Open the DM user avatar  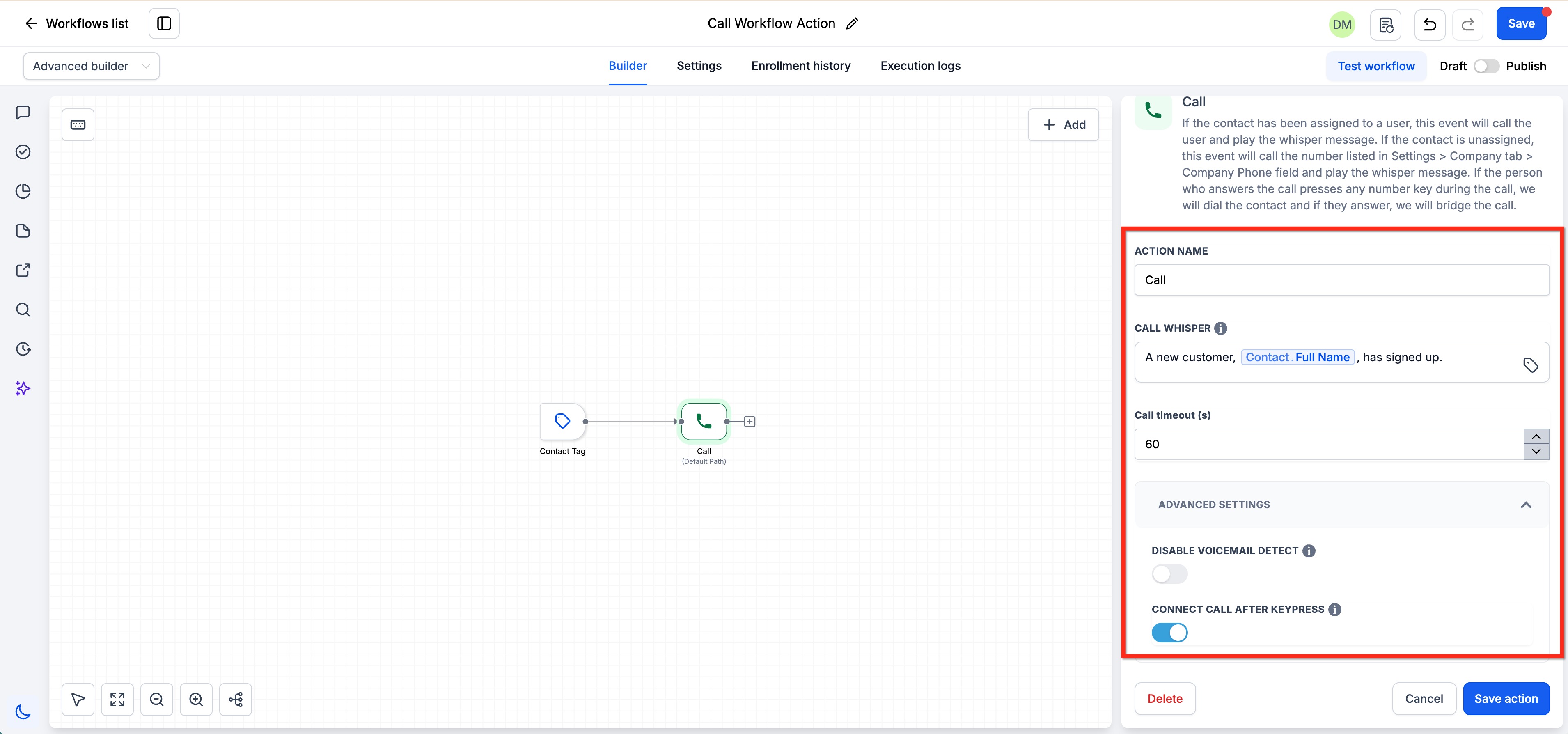pyautogui.click(x=1341, y=24)
